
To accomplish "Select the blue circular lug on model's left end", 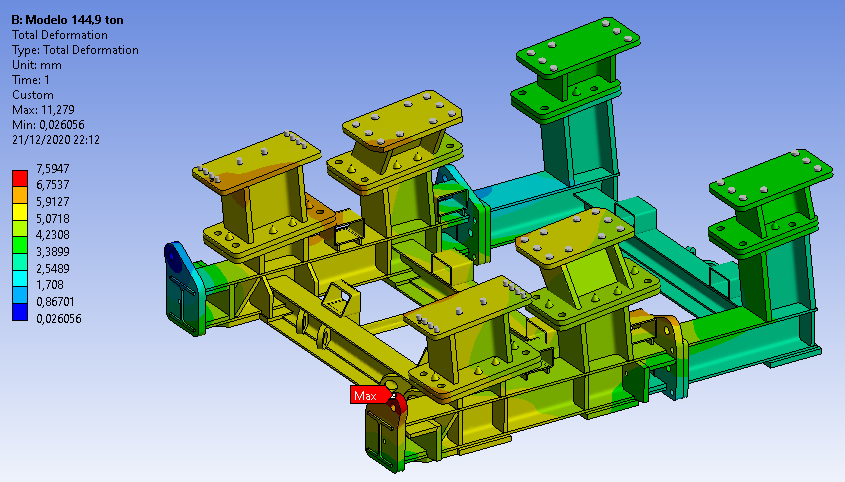I will (174, 259).
